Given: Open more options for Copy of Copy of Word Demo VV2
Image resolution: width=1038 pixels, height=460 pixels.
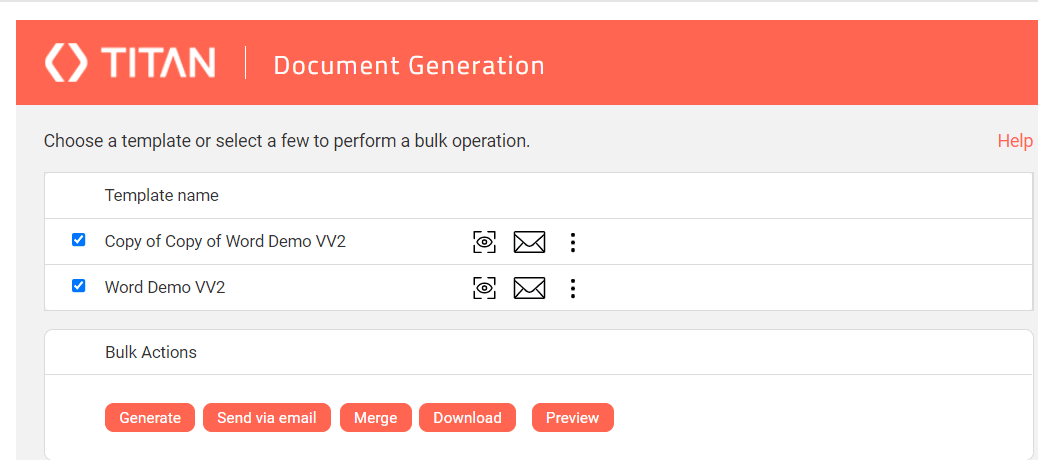Looking at the screenshot, I should 573,242.
